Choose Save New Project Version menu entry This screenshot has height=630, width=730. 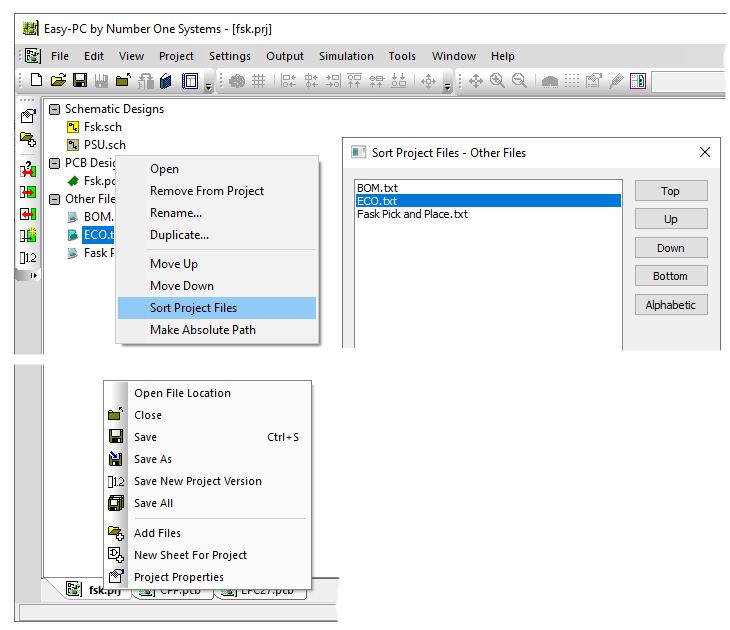(x=208, y=481)
